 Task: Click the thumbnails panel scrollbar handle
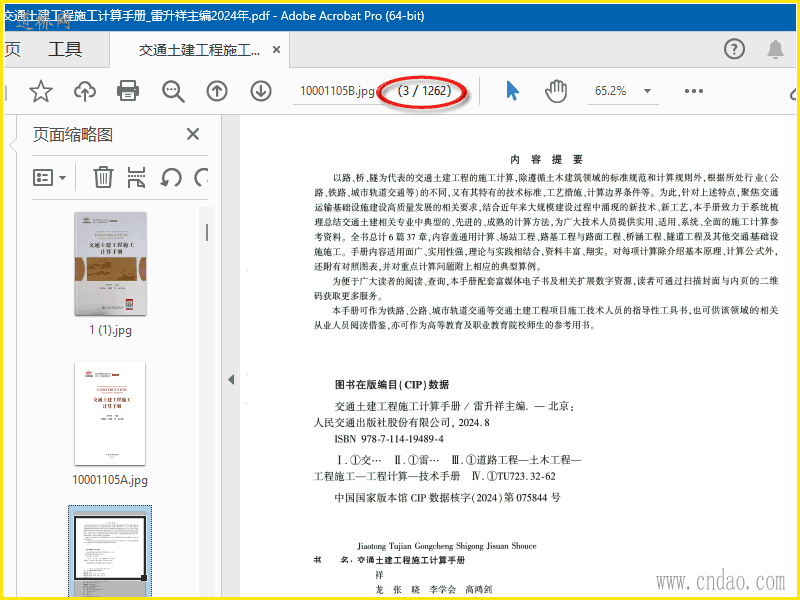(207, 233)
